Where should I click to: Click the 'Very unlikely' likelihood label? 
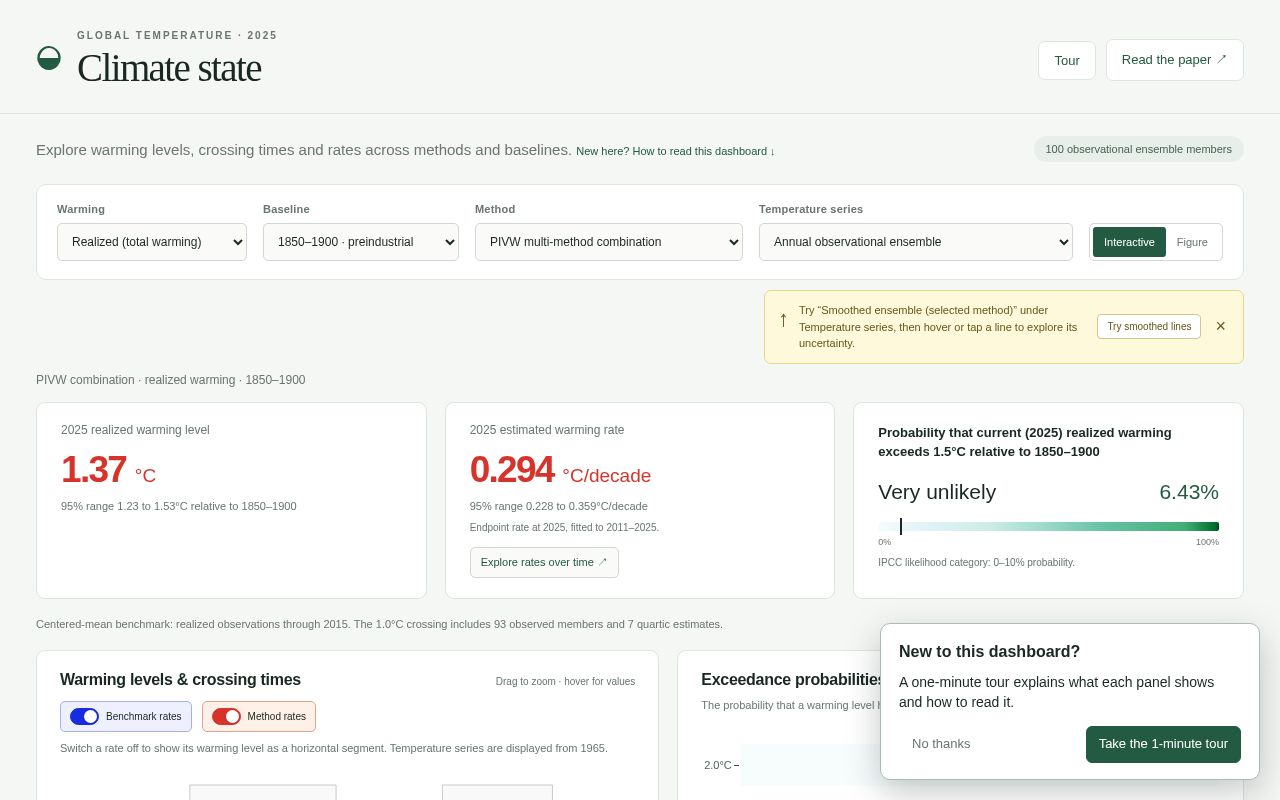point(937,492)
